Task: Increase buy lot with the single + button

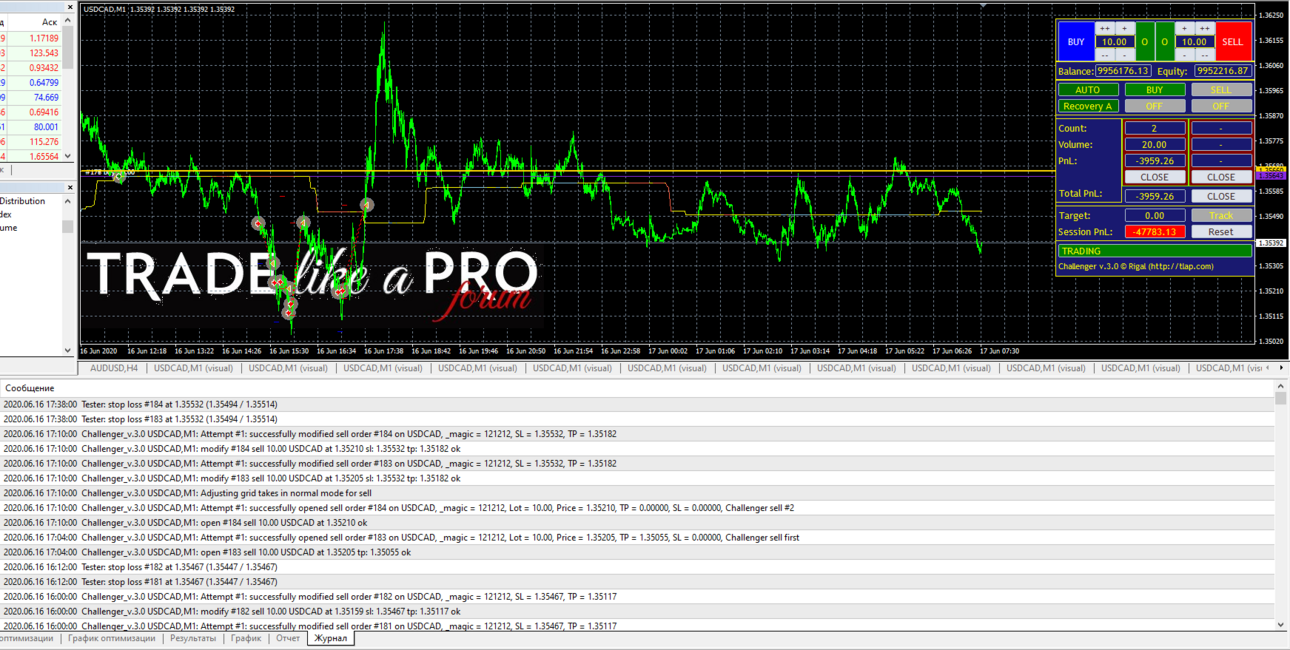Action: pos(1125,28)
